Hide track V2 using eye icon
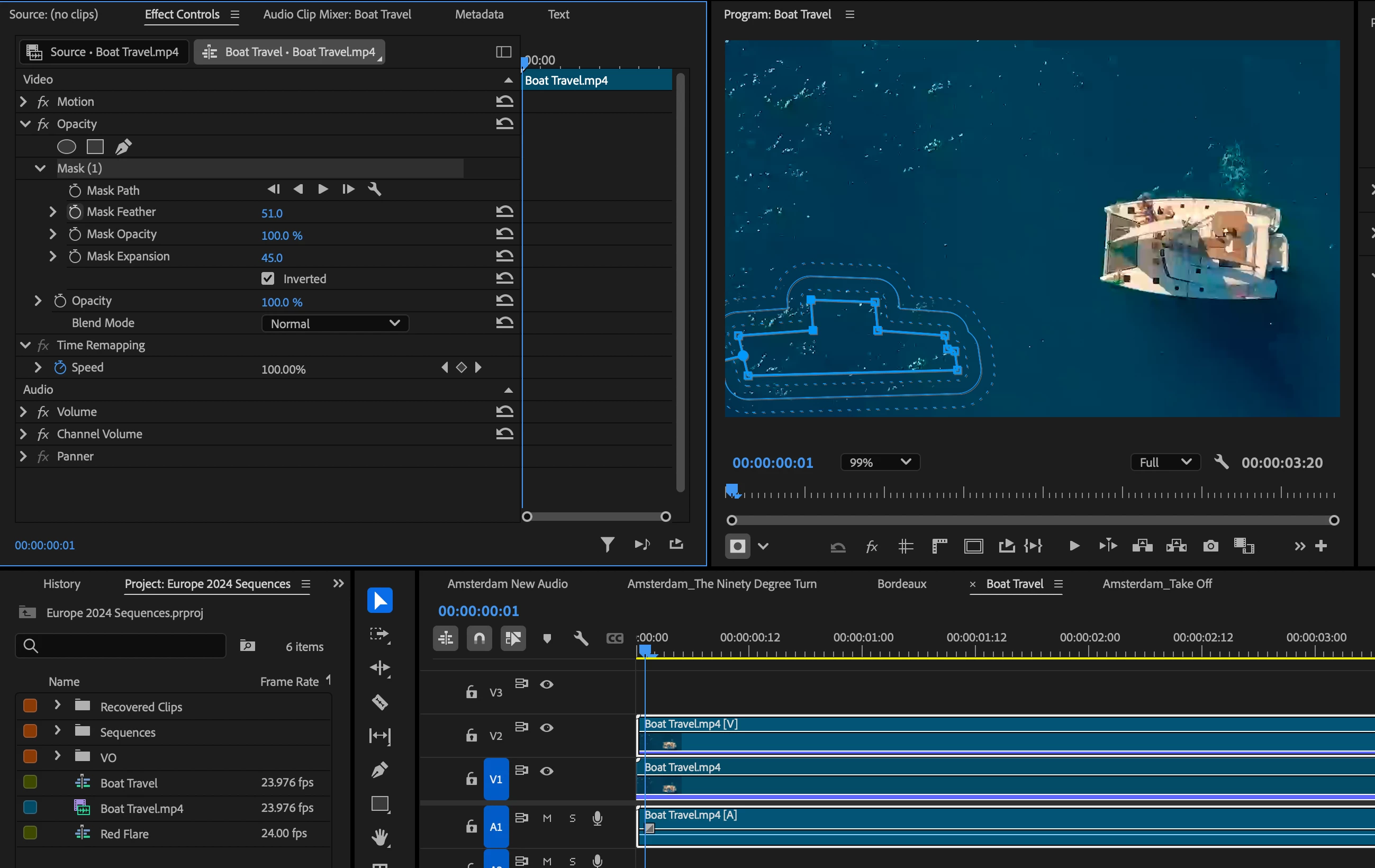The height and width of the screenshot is (868, 1375). tap(547, 728)
